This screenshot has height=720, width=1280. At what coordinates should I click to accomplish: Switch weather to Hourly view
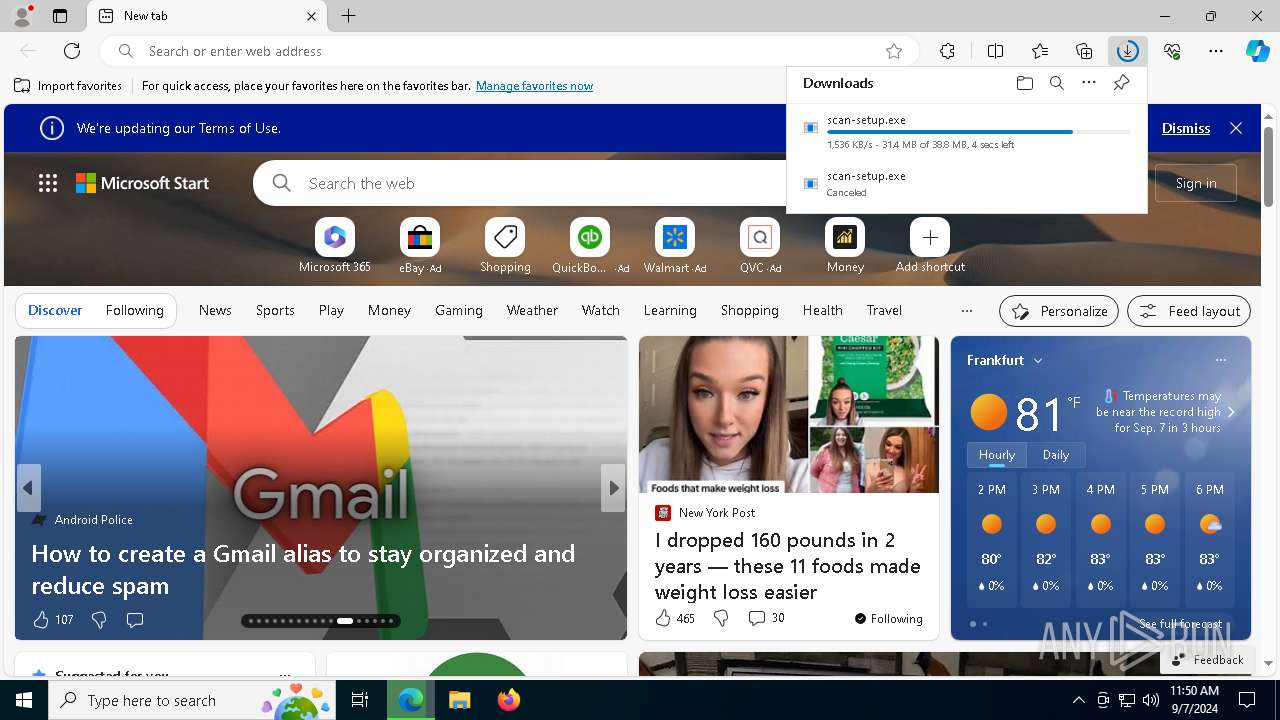coord(997,455)
